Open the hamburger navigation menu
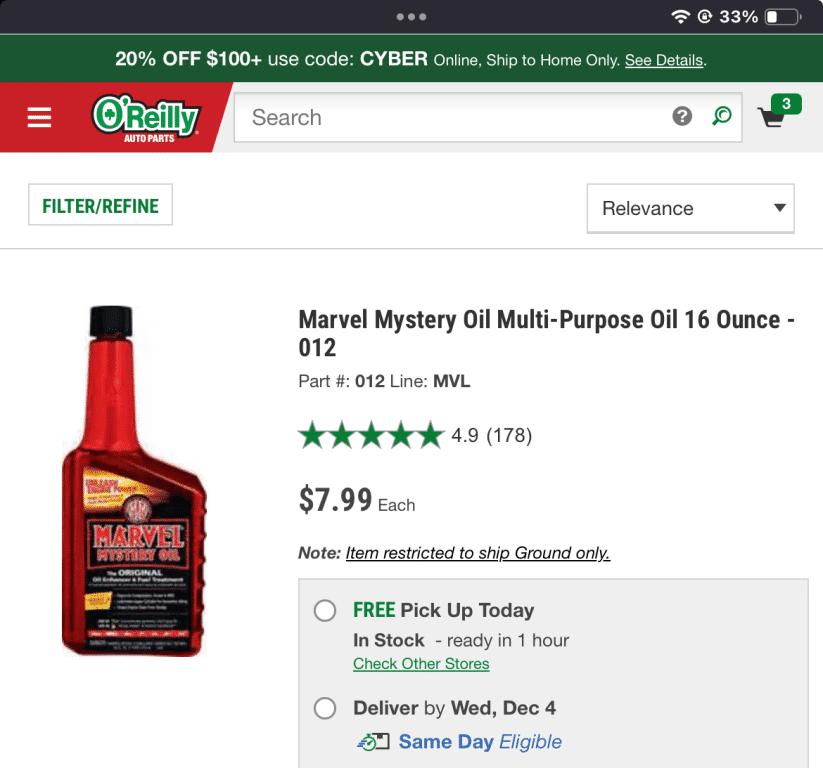823x768 pixels. 39,118
